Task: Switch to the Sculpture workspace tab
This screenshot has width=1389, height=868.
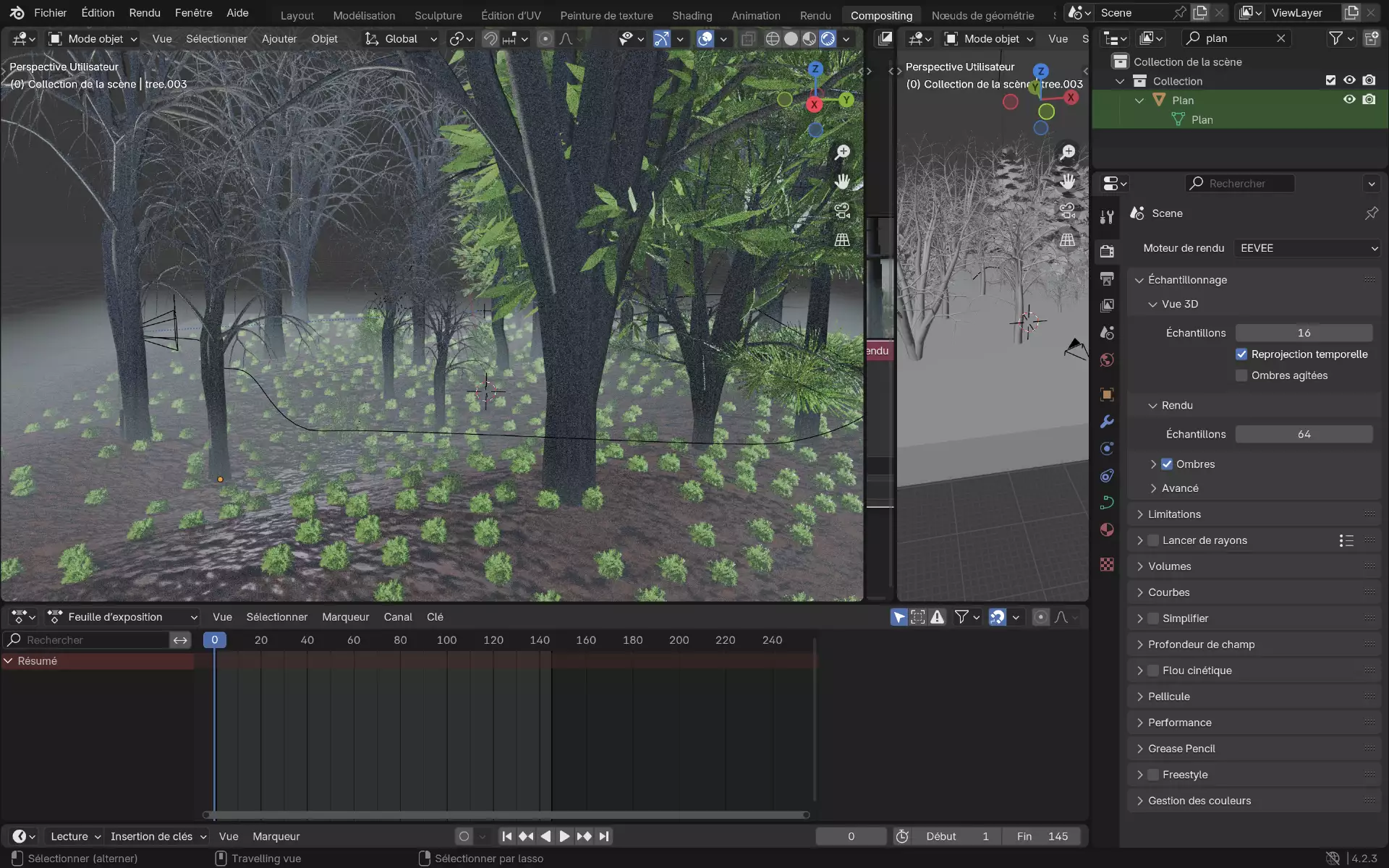Action: pyautogui.click(x=438, y=15)
